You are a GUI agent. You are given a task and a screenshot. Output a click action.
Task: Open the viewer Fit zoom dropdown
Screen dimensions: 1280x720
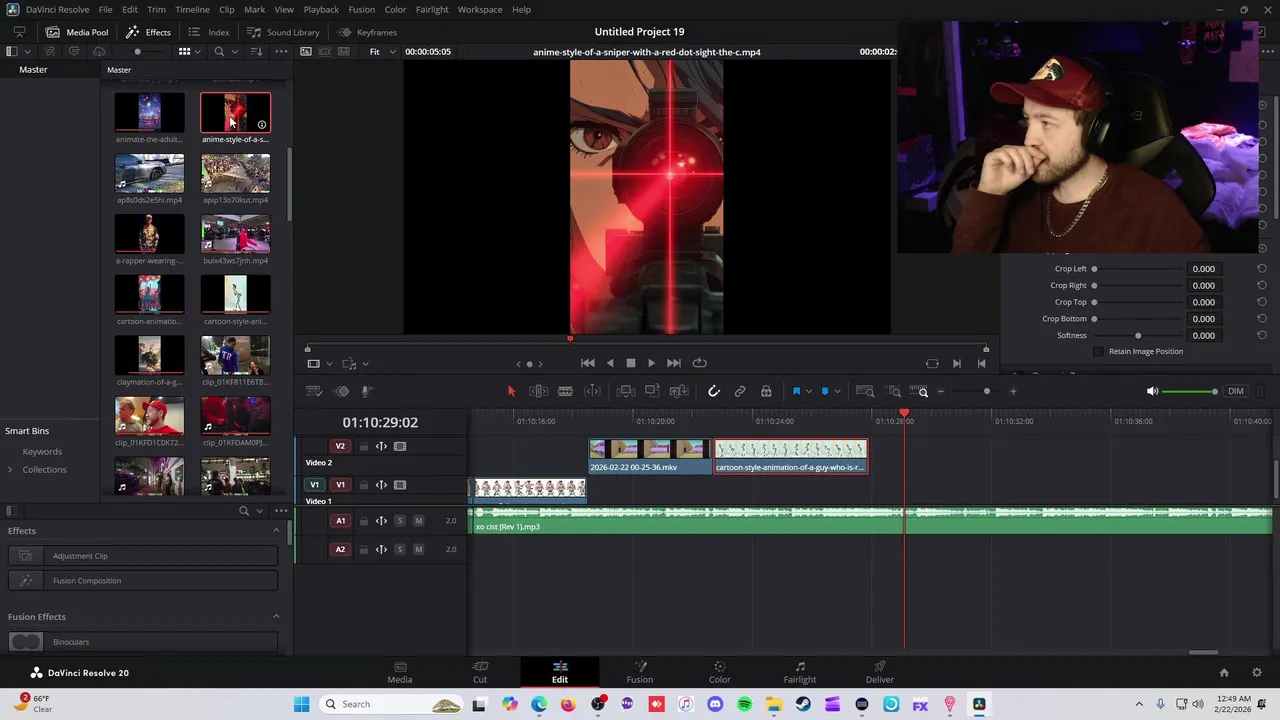point(382,51)
